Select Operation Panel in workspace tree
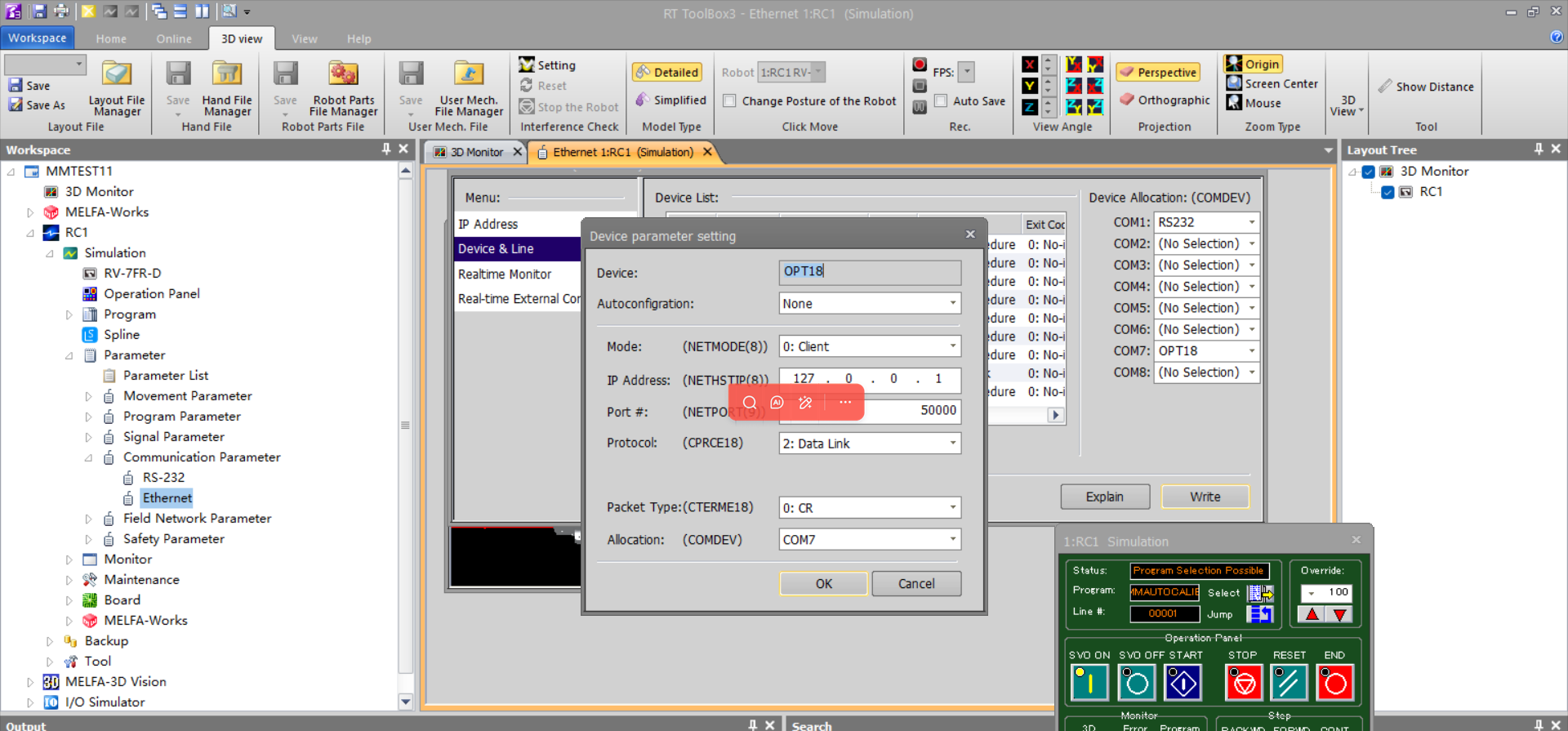The width and height of the screenshot is (1568, 731). [x=152, y=294]
